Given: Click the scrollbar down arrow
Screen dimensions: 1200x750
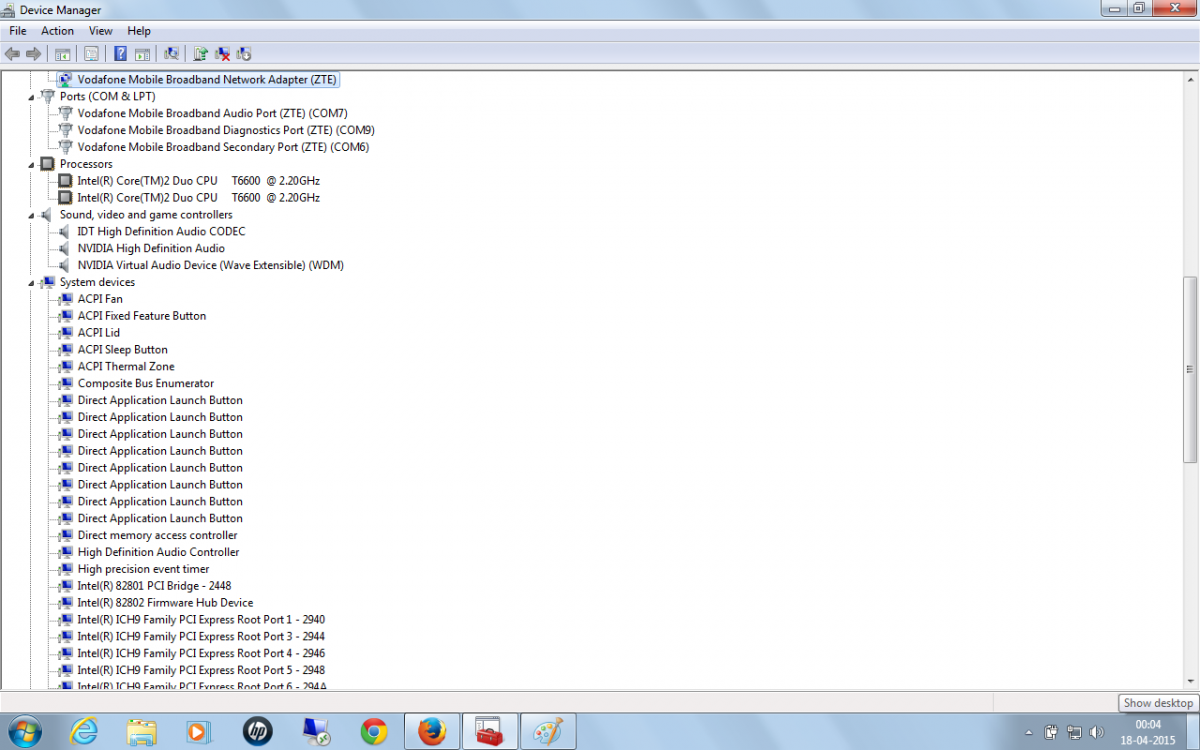Looking at the screenshot, I should 1191,680.
